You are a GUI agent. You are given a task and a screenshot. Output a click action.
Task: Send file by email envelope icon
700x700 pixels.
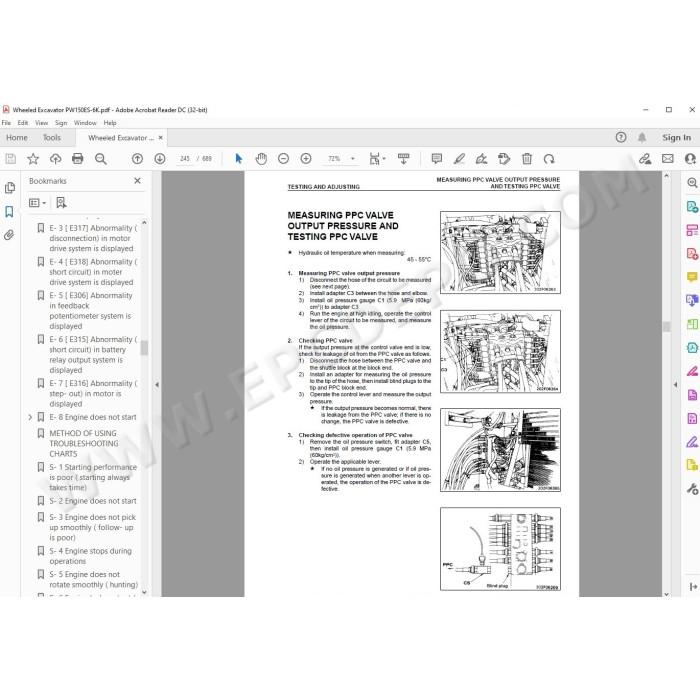668,158
